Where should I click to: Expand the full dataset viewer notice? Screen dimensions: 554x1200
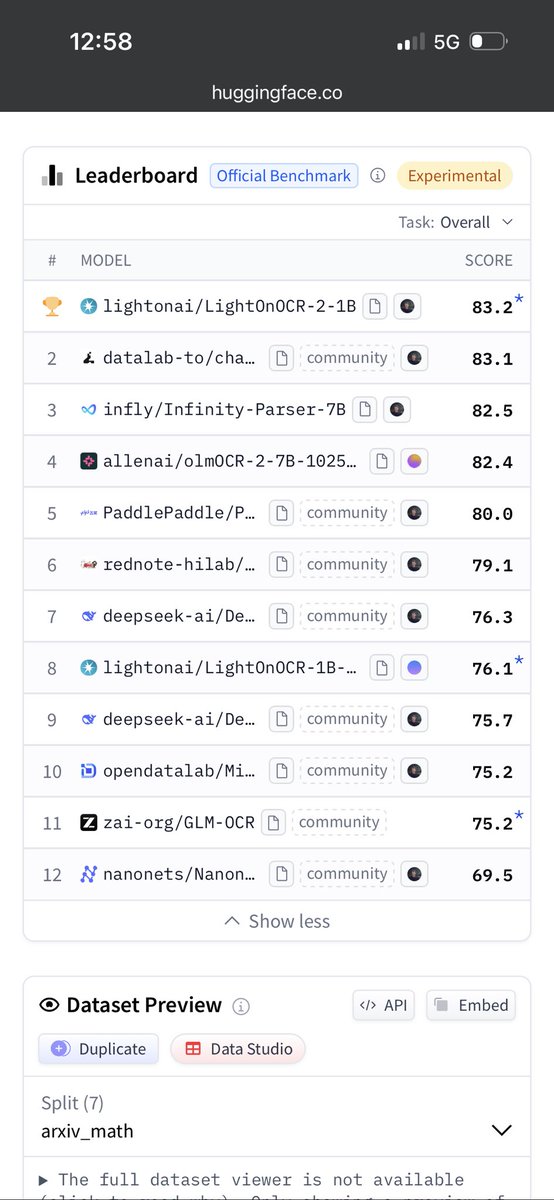[x=252, y=1180]
